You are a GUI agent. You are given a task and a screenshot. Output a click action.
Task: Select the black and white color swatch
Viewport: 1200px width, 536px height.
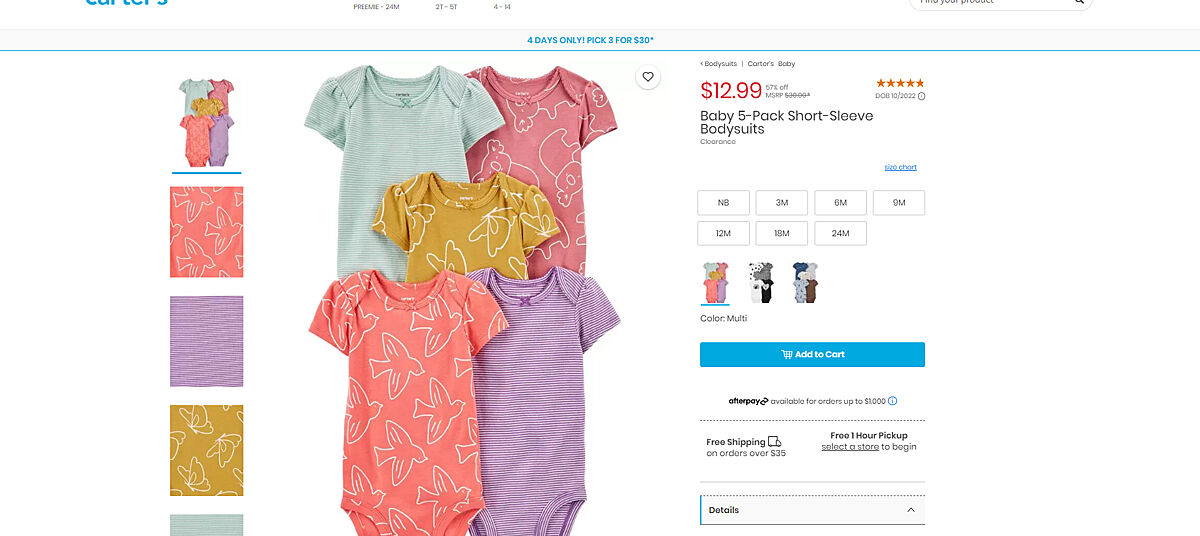click(x=760, y=282)
